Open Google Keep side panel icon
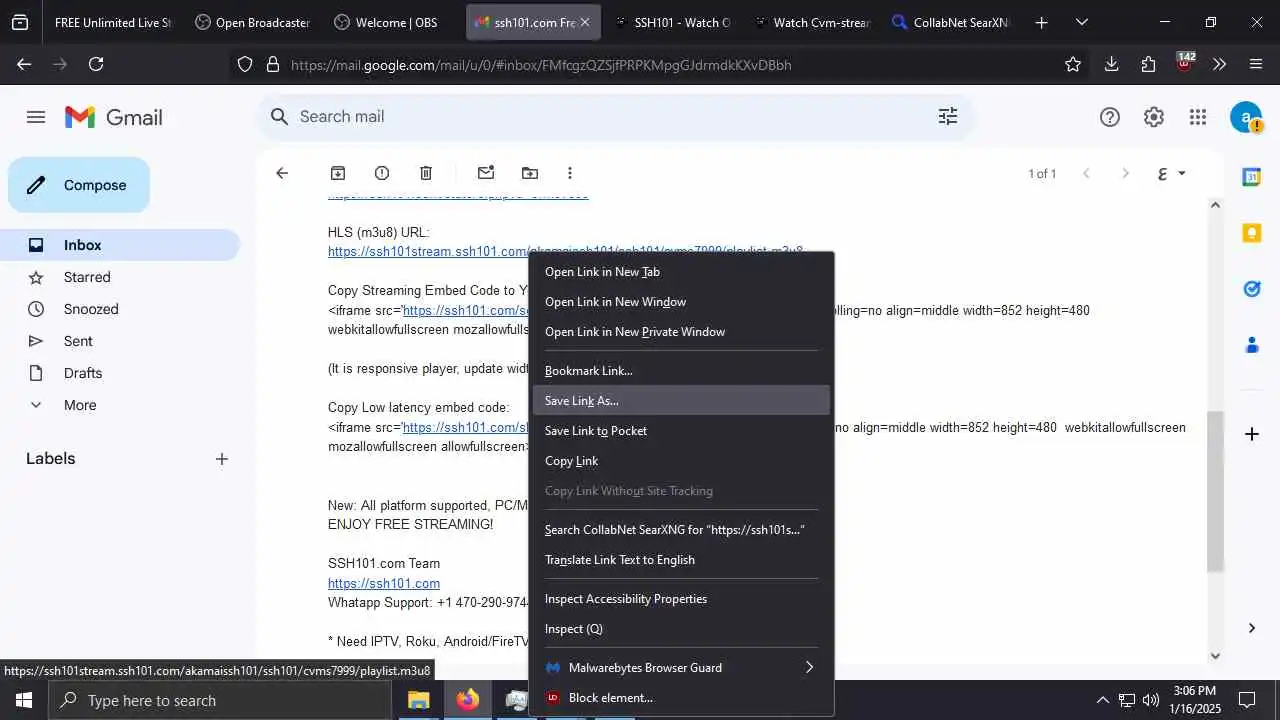The image size is (1280, 720). tap(1251, 233)
